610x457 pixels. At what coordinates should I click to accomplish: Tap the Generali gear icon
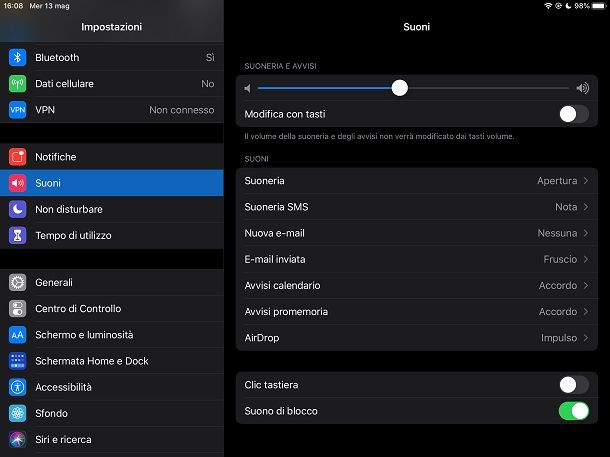click(18, 282)
